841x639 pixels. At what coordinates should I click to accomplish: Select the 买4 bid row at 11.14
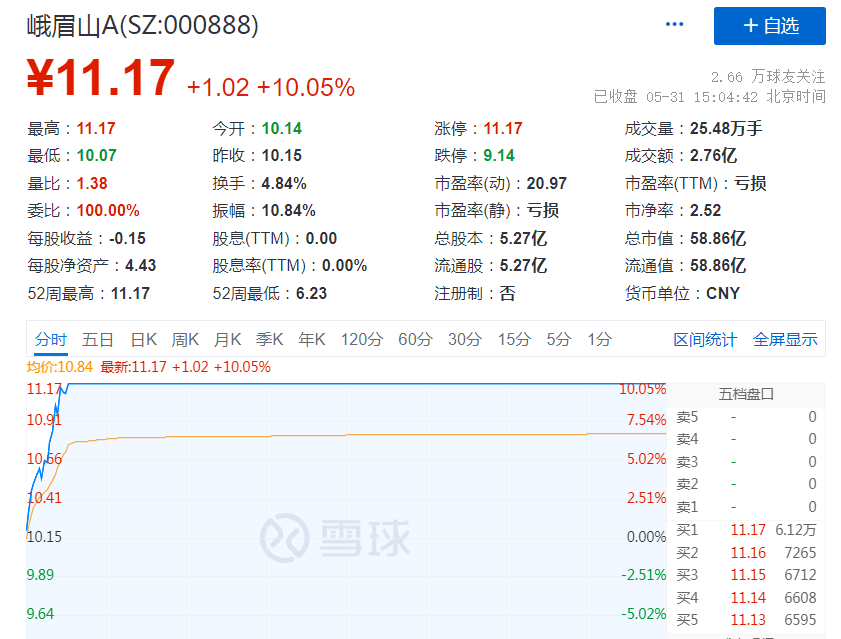(x=746, y=598)
